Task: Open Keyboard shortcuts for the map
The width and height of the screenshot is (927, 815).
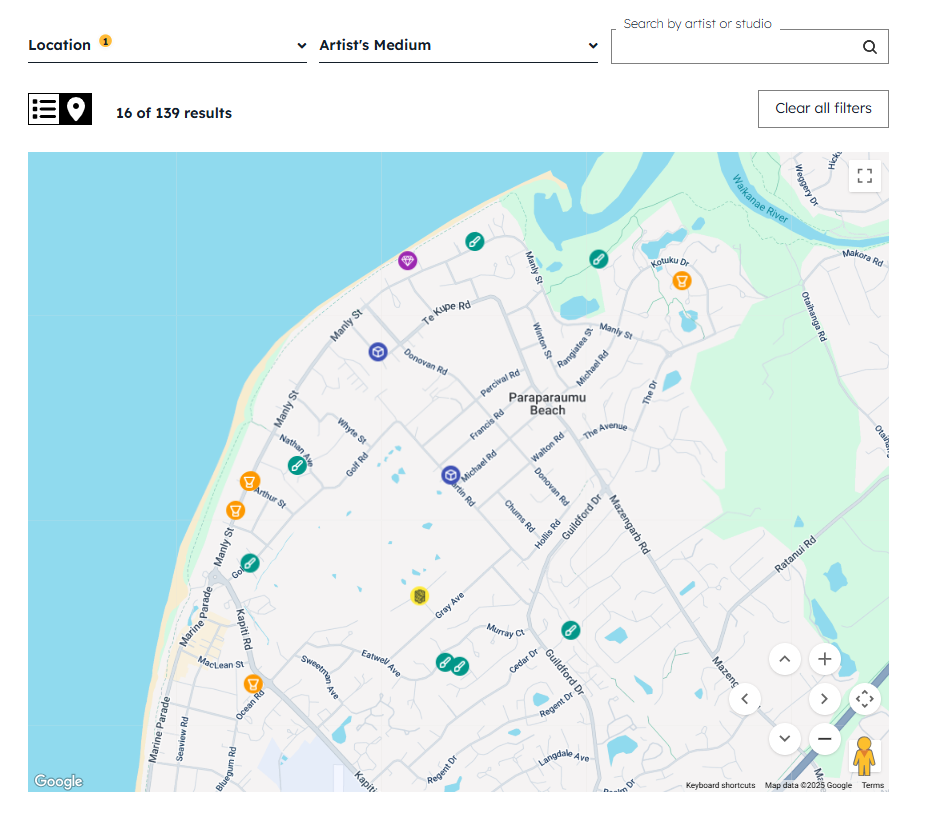Action: coord(720,785)
